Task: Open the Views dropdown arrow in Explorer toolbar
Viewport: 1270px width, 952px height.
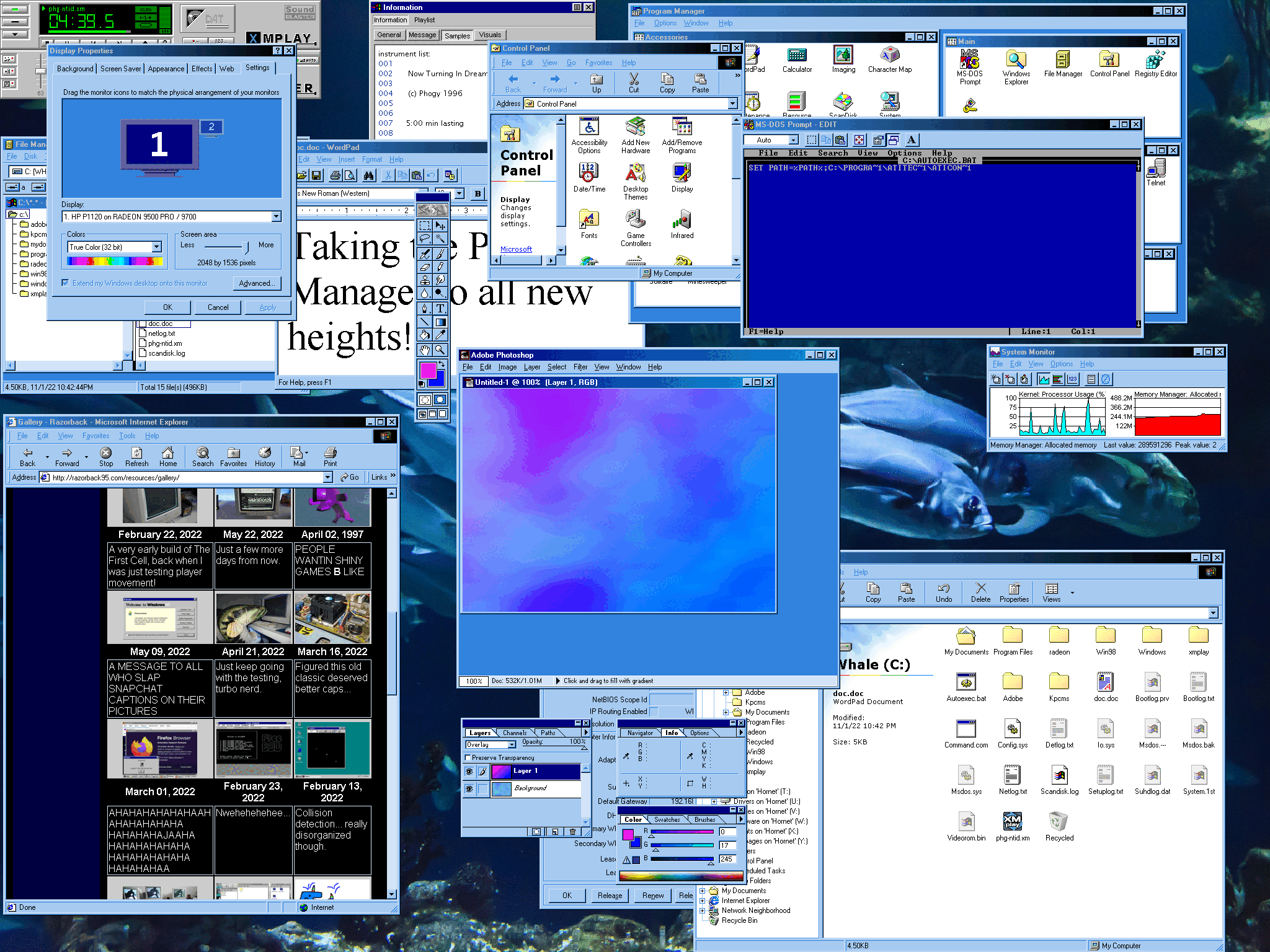Action: click(1072, 593)
